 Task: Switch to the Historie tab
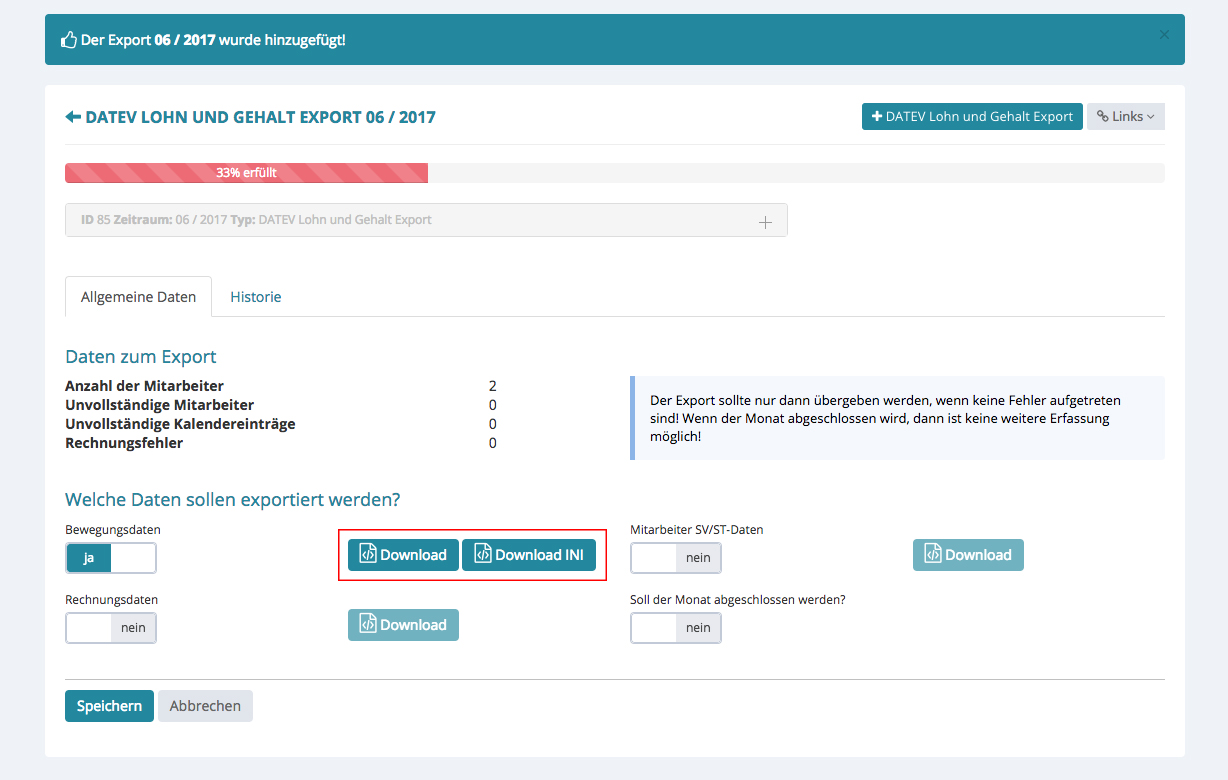(x=255, y=297)
